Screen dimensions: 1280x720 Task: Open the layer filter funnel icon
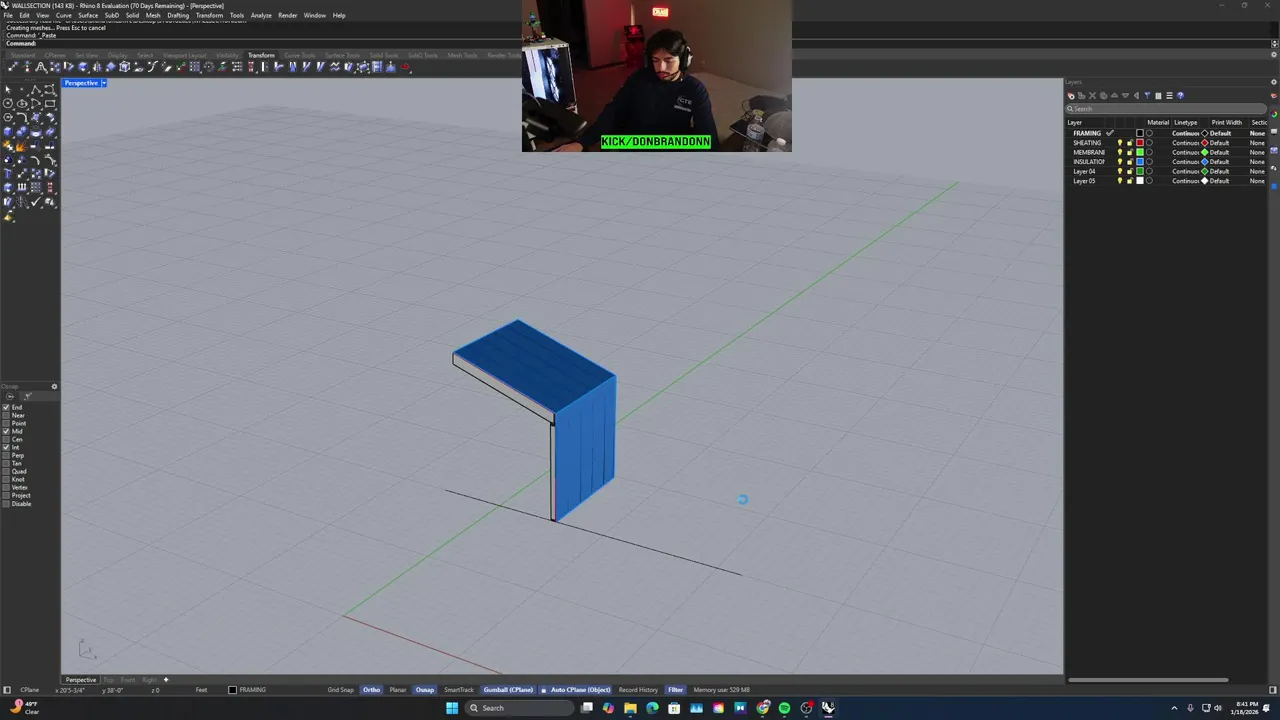click(1147, 96)
